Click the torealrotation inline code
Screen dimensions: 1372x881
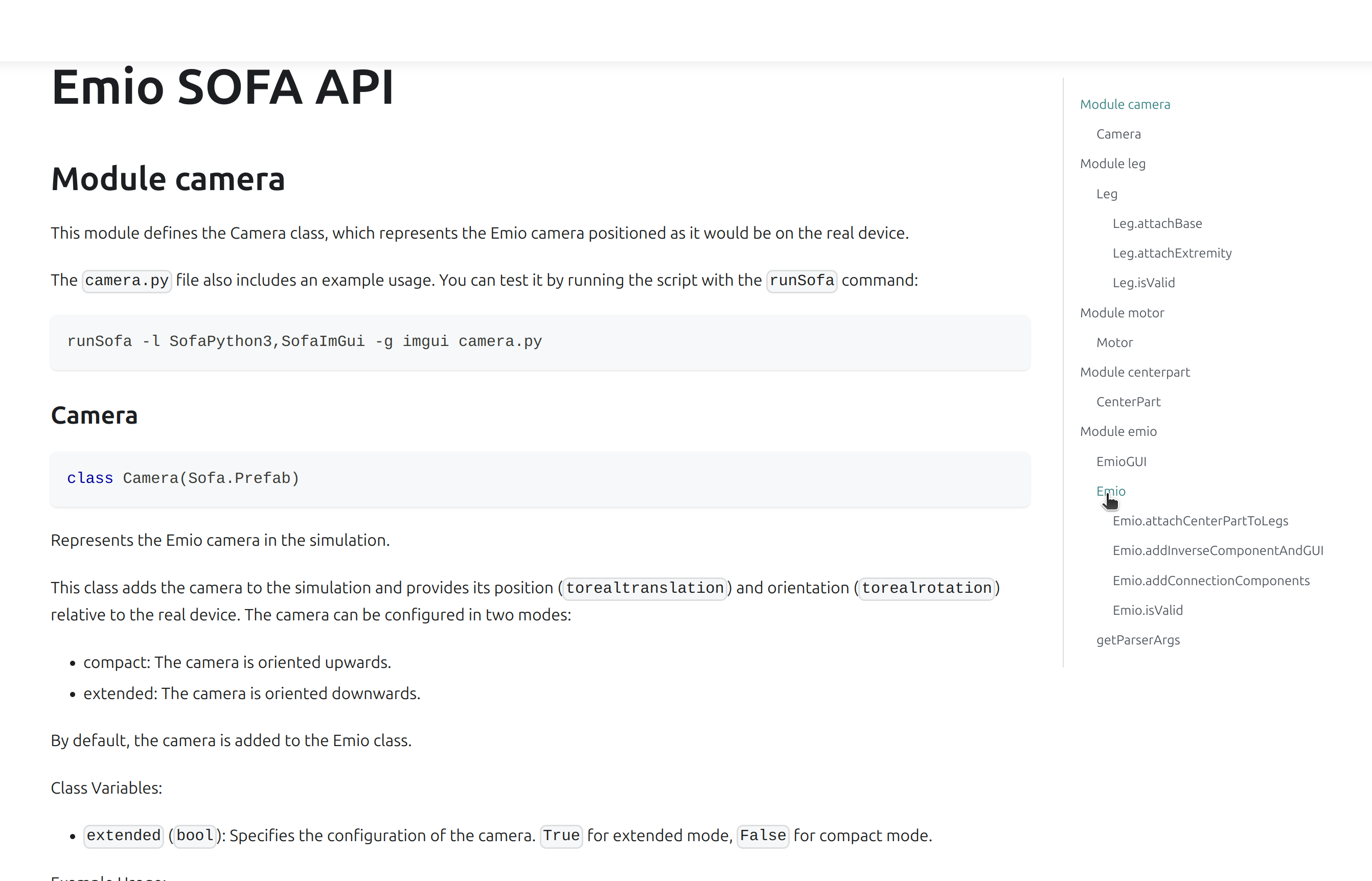(x=926, y=588)
